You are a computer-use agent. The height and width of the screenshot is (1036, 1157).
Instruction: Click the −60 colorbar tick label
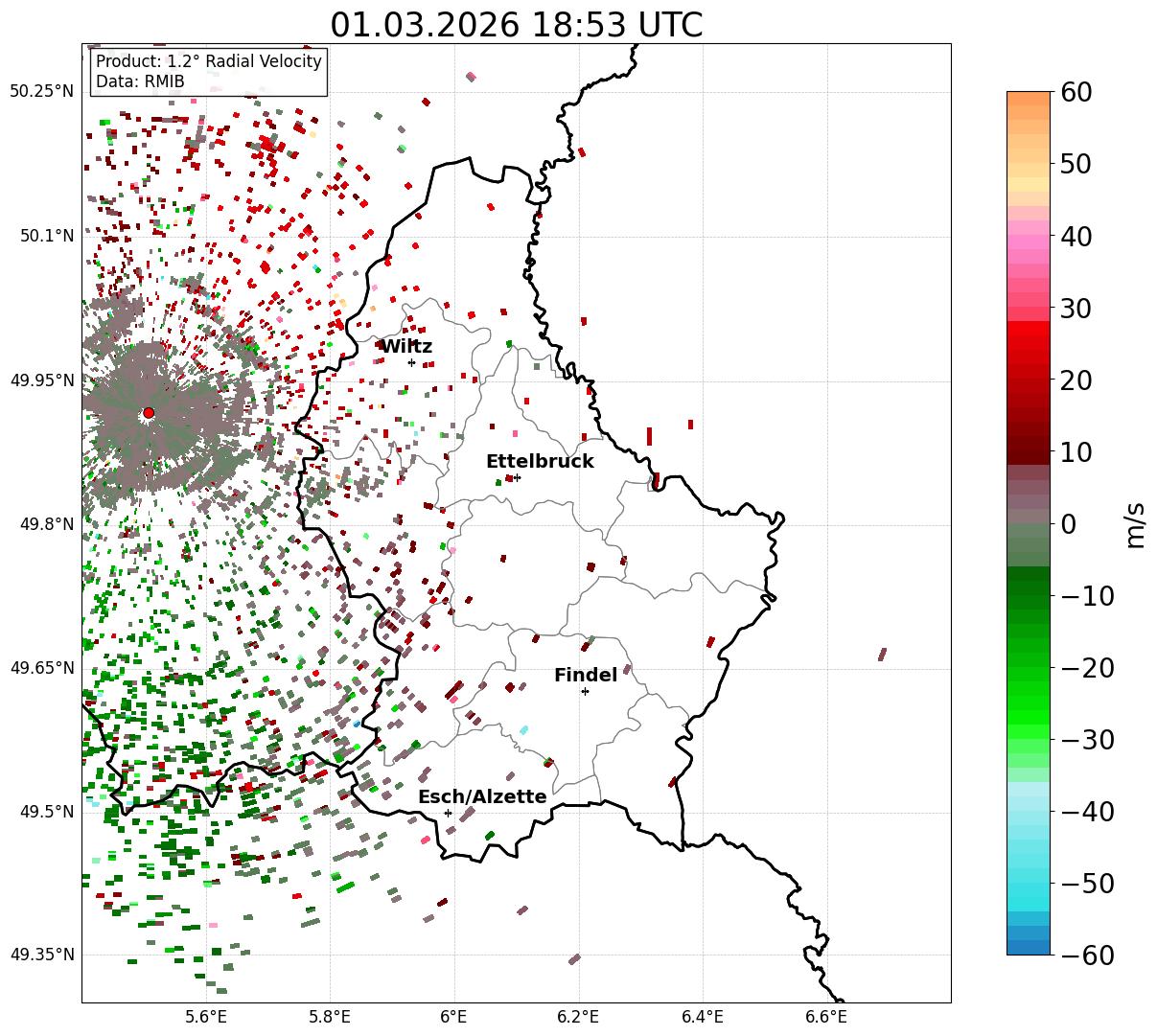(x=1087, y=955)
